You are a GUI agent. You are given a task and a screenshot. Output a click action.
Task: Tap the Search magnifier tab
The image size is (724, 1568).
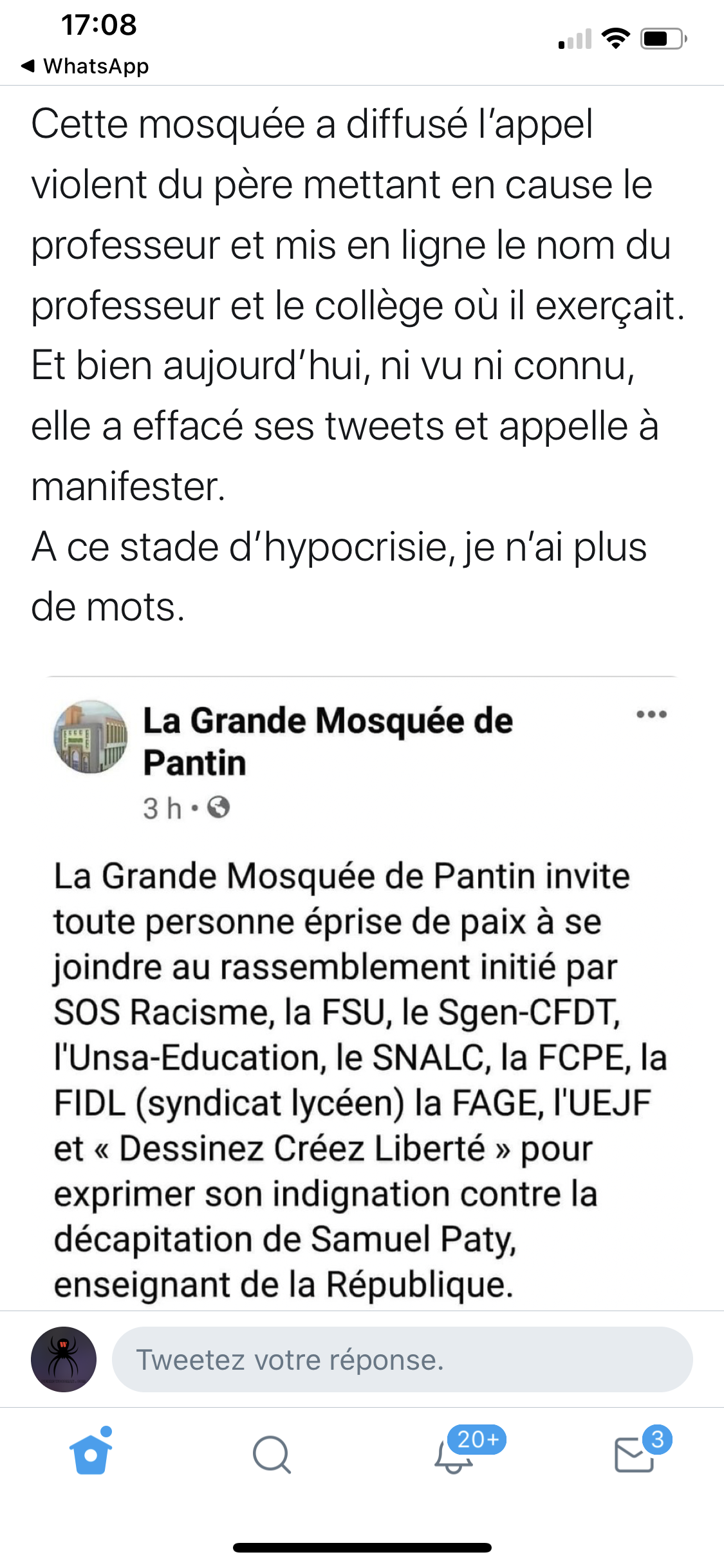pos(272,1455)
